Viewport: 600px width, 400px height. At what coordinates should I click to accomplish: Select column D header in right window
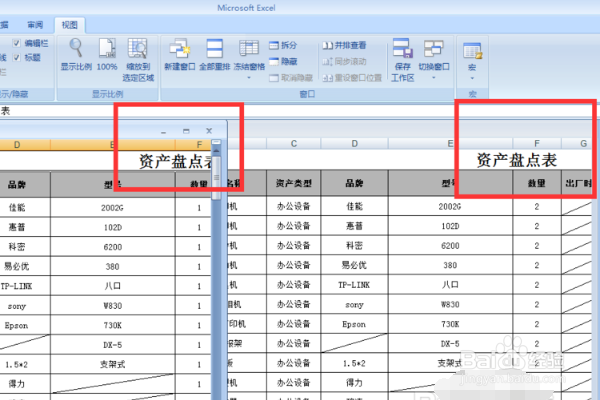(355, 144)
